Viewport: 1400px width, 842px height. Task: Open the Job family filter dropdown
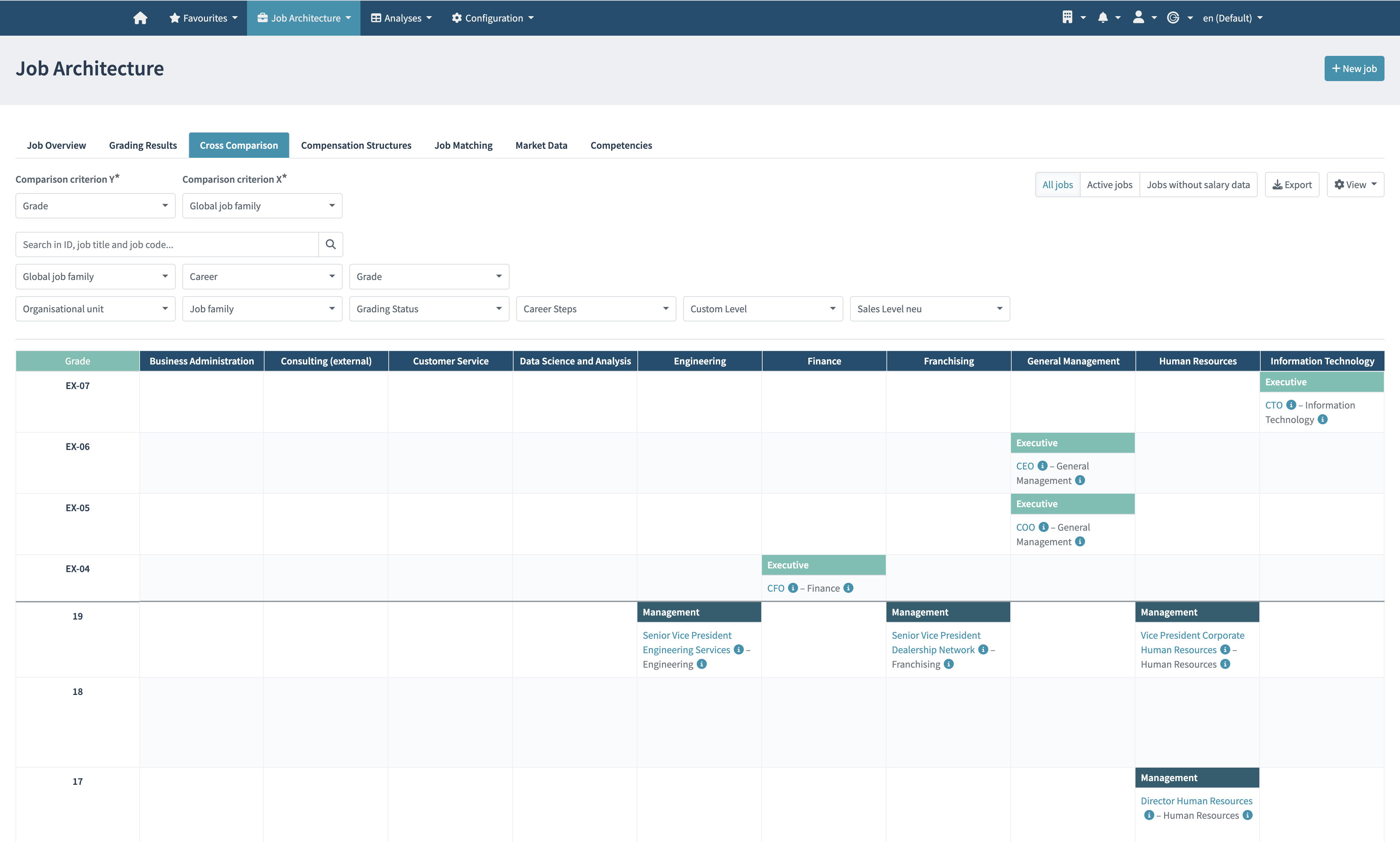(262, 309)
